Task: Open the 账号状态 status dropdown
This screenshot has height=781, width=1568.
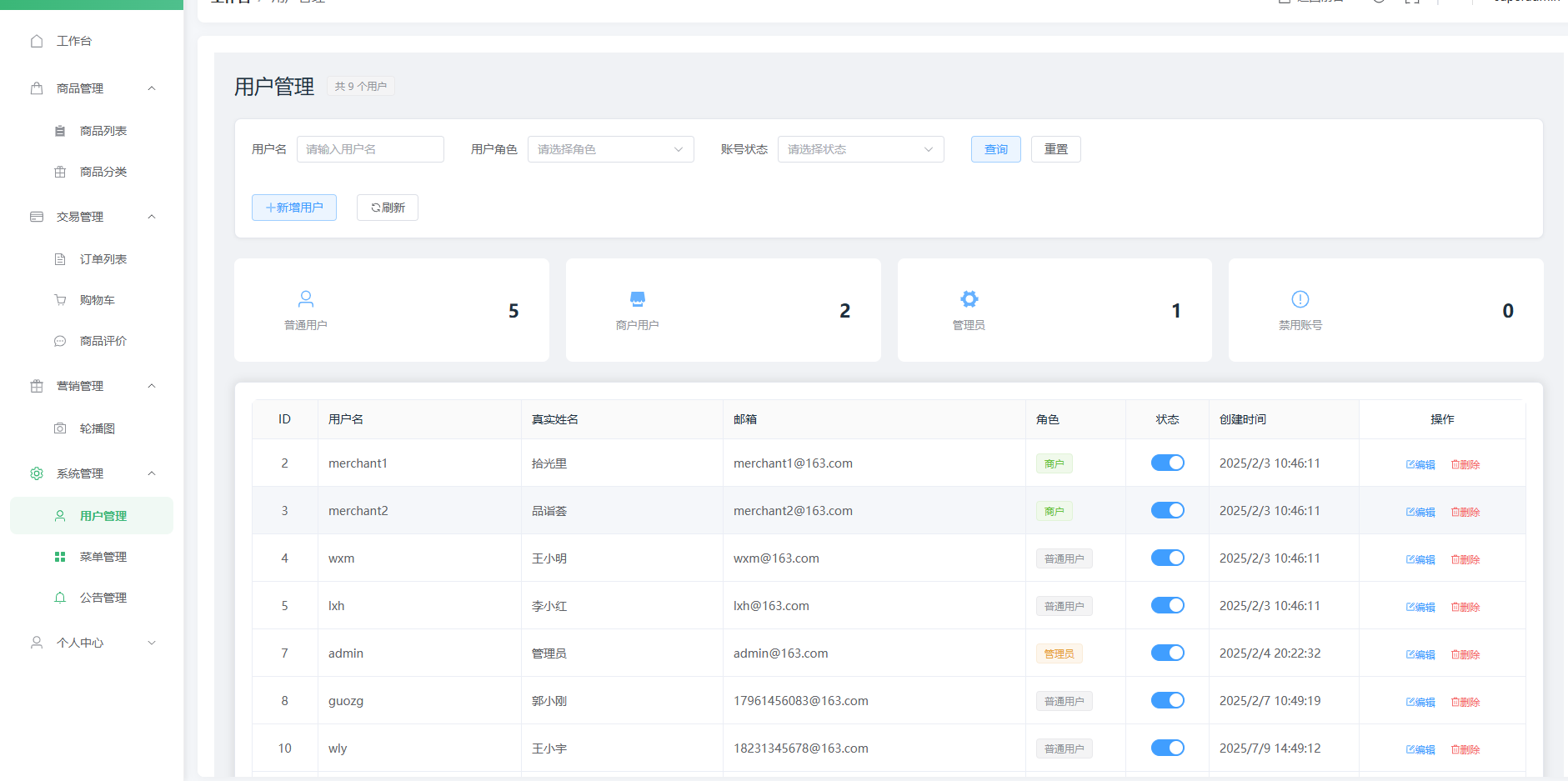Action: (860, 150)
